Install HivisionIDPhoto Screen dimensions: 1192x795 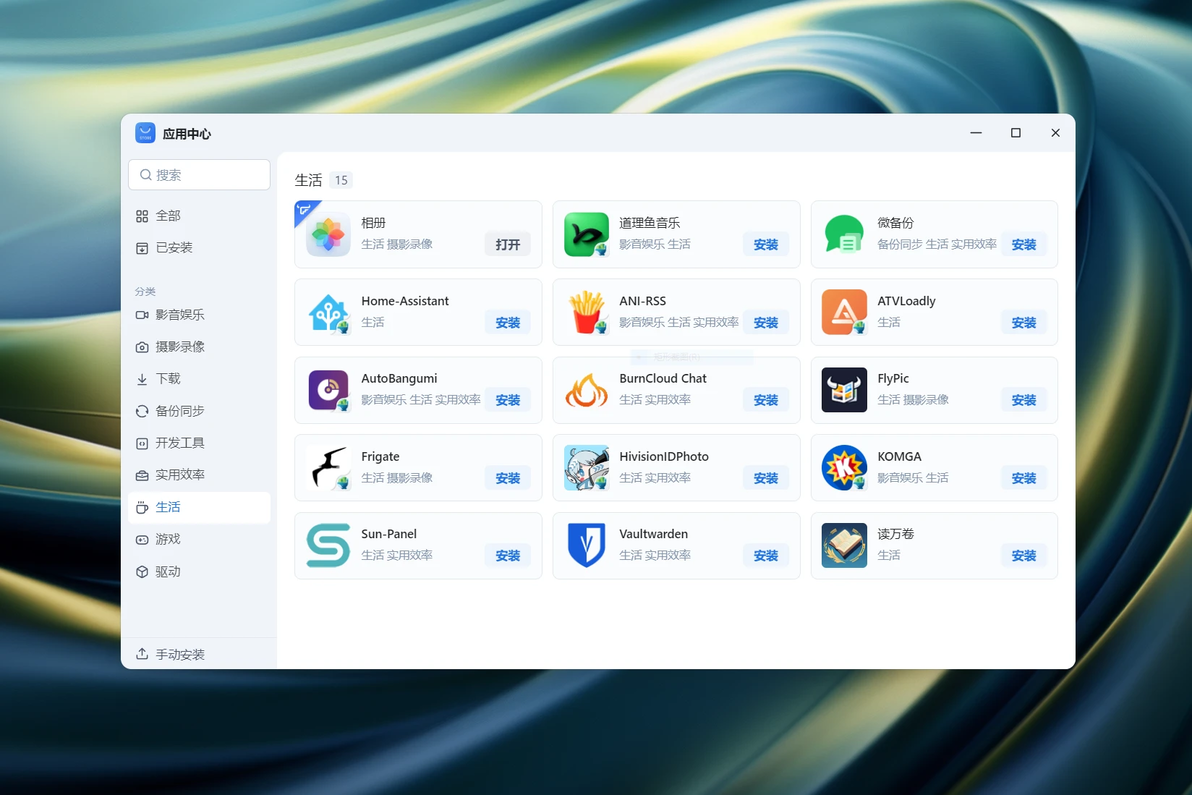[x=766, y=478]
